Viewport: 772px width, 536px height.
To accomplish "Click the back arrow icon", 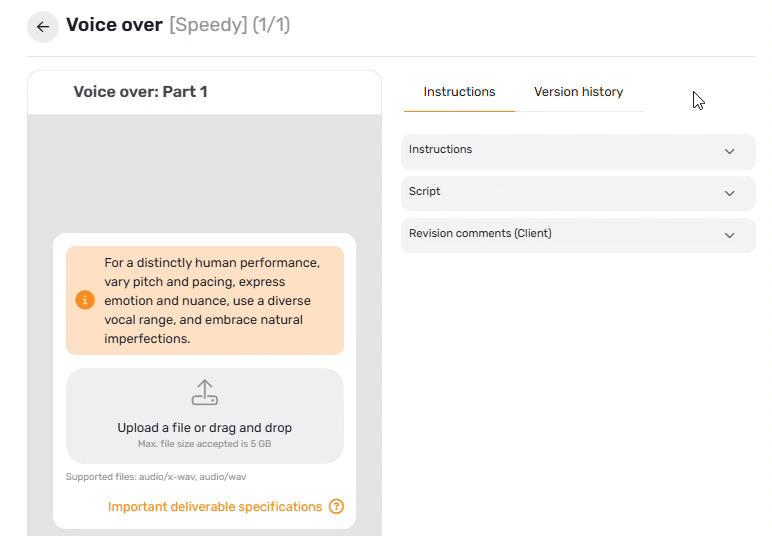I will point(43,27).
